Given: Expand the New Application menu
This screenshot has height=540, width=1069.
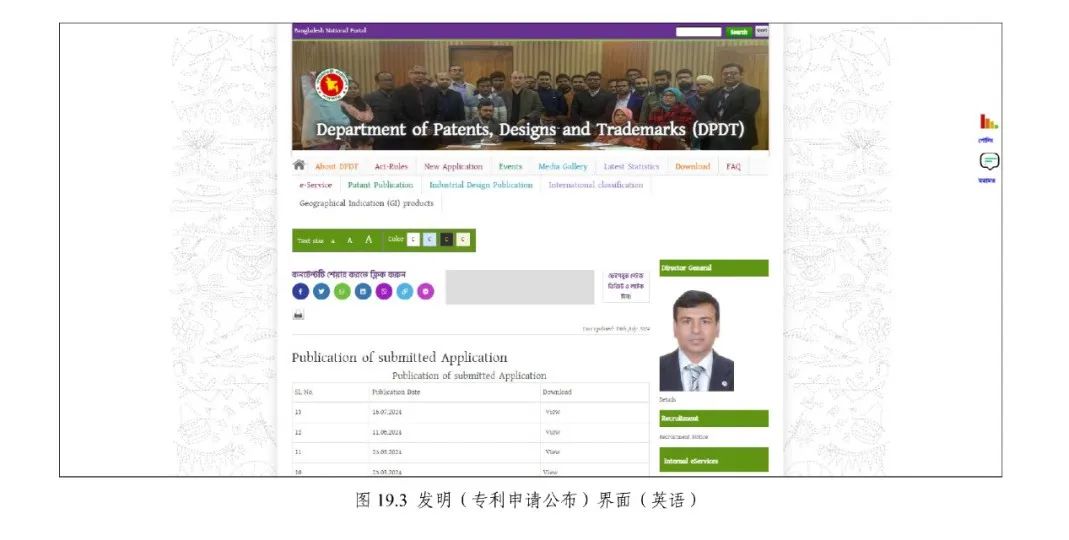Looking at the screenshot, I should pyautogui.click(x=453, y=167).
